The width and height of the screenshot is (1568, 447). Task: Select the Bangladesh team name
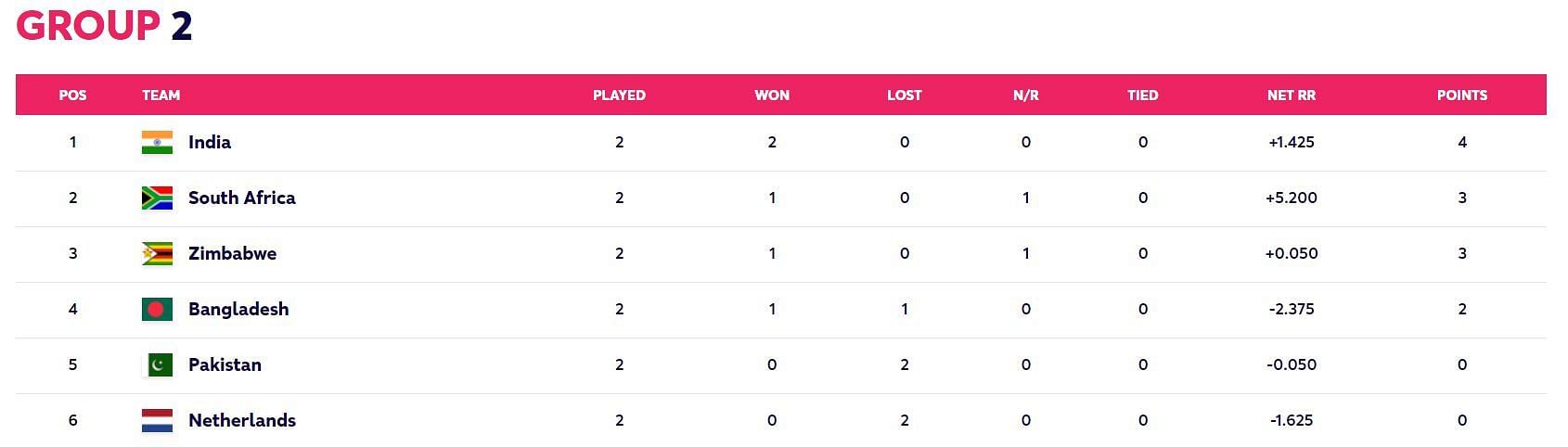[238, 309]
